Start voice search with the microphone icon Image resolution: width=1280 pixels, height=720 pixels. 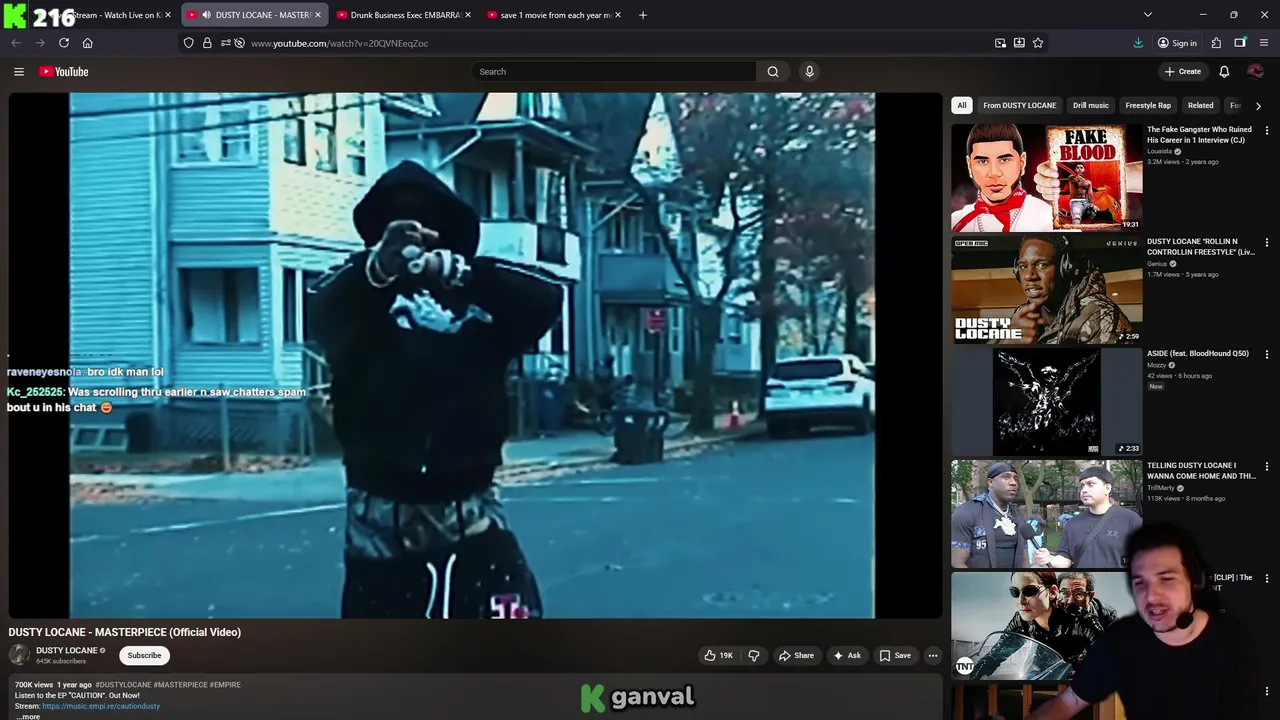pos(809,71)
